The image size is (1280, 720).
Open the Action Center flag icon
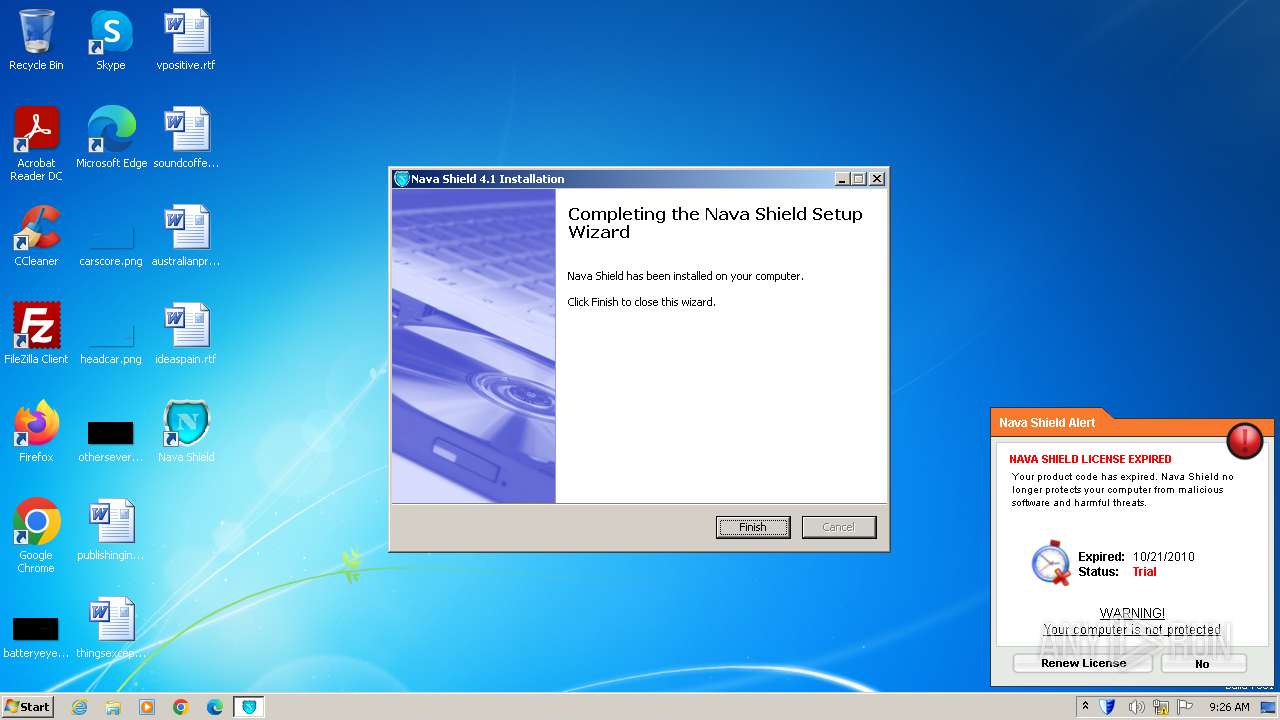pyautogui.click(x=1187, y=707)
